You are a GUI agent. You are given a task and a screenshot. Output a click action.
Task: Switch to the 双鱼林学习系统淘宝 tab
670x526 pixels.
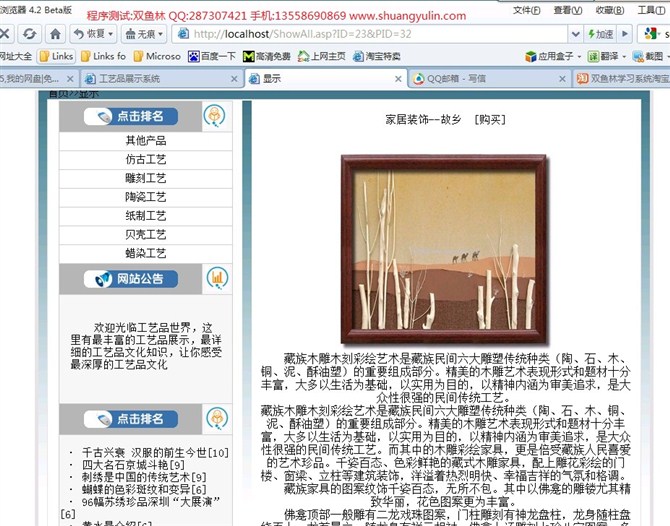coord(623,79)
